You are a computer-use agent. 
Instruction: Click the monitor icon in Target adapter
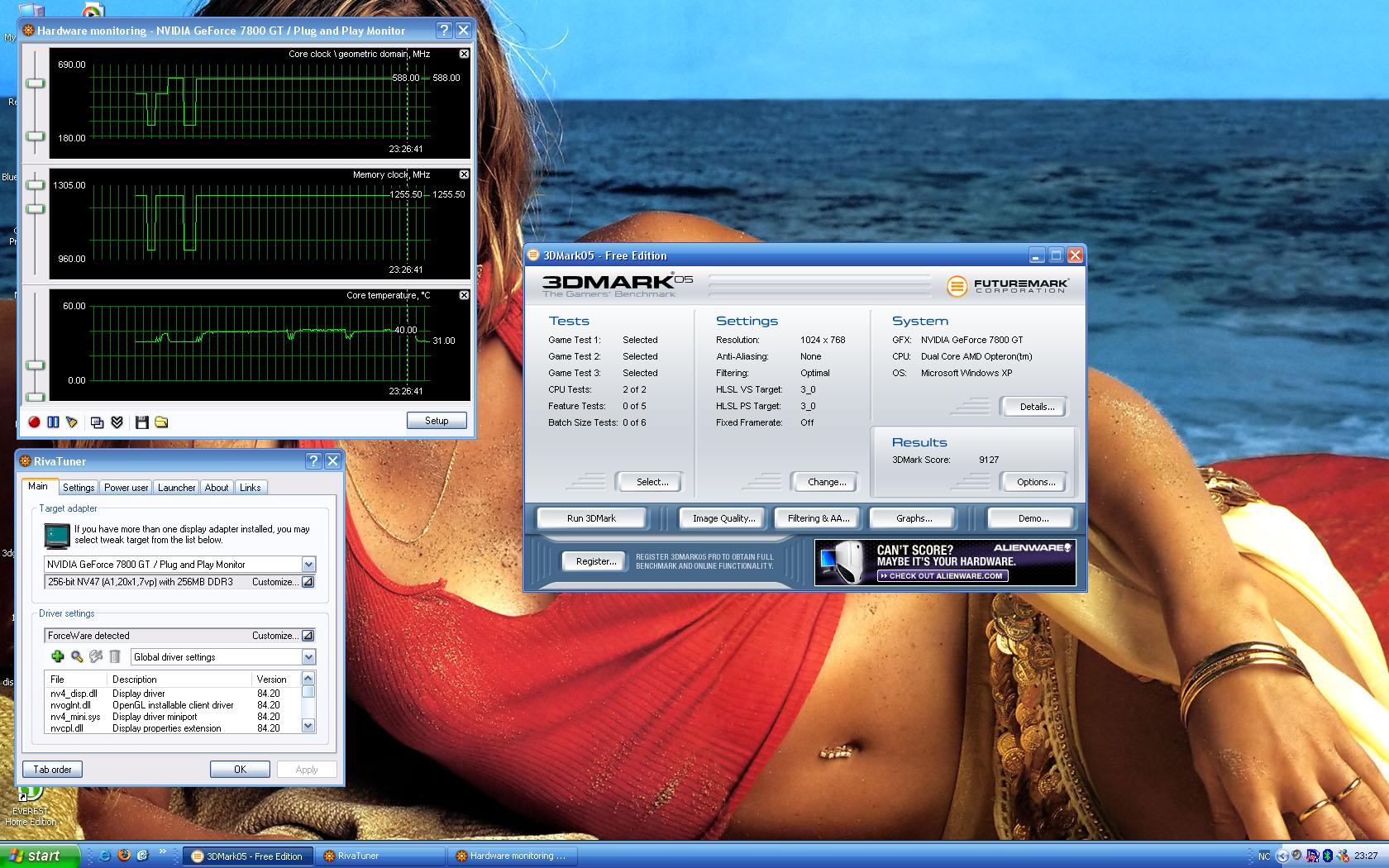click(x=56, y=536)
